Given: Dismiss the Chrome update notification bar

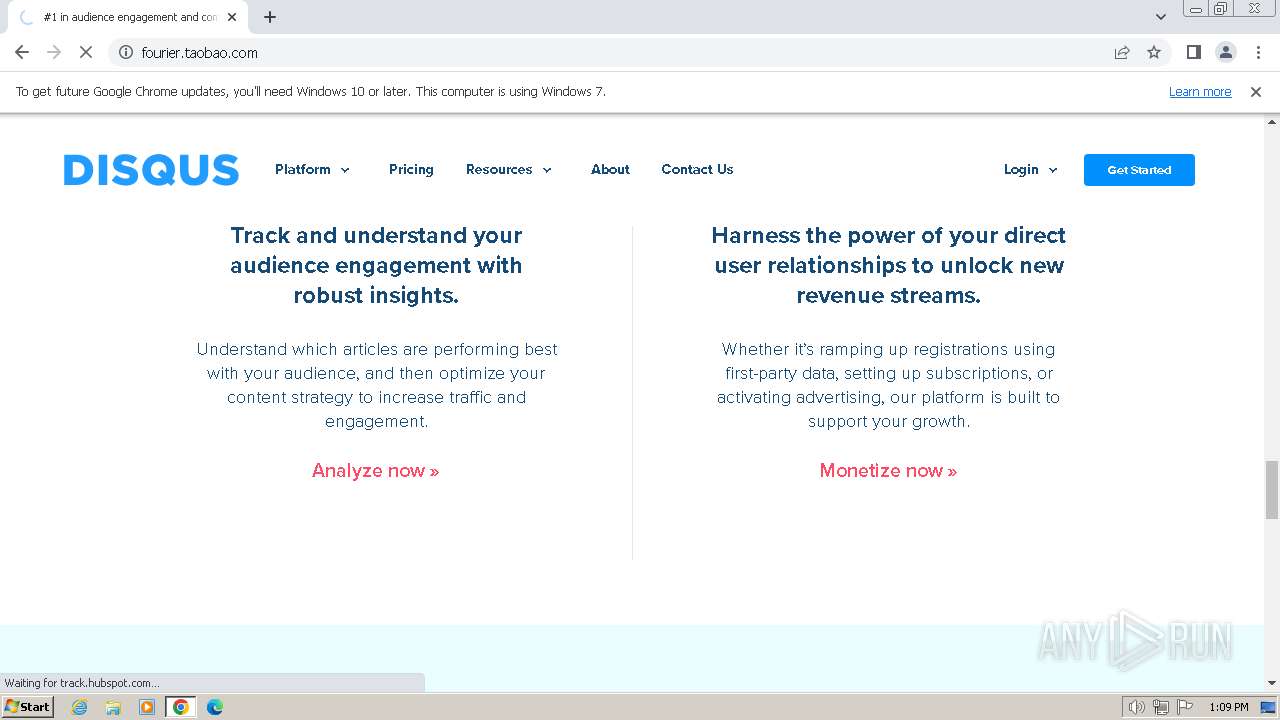Looking at the screenshot, I should 1256,91.
